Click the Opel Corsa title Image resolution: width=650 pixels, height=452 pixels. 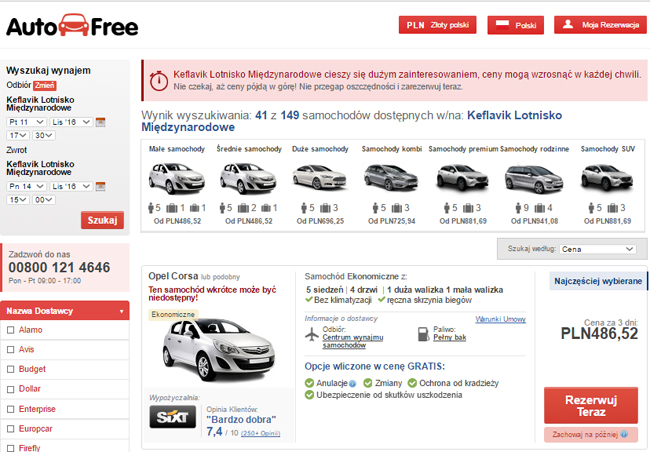click(x=173, y=276)
